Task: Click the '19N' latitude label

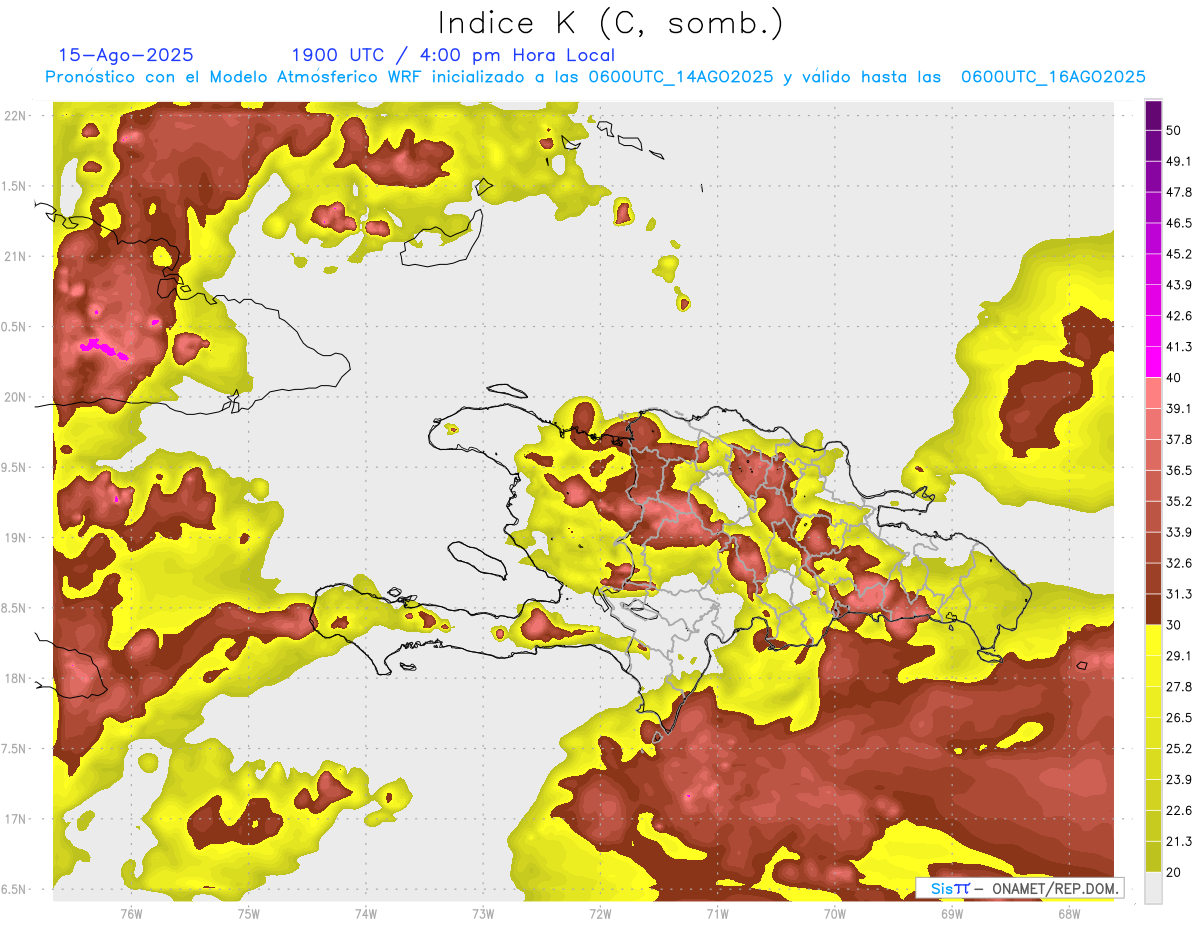Action: (16, 538)
